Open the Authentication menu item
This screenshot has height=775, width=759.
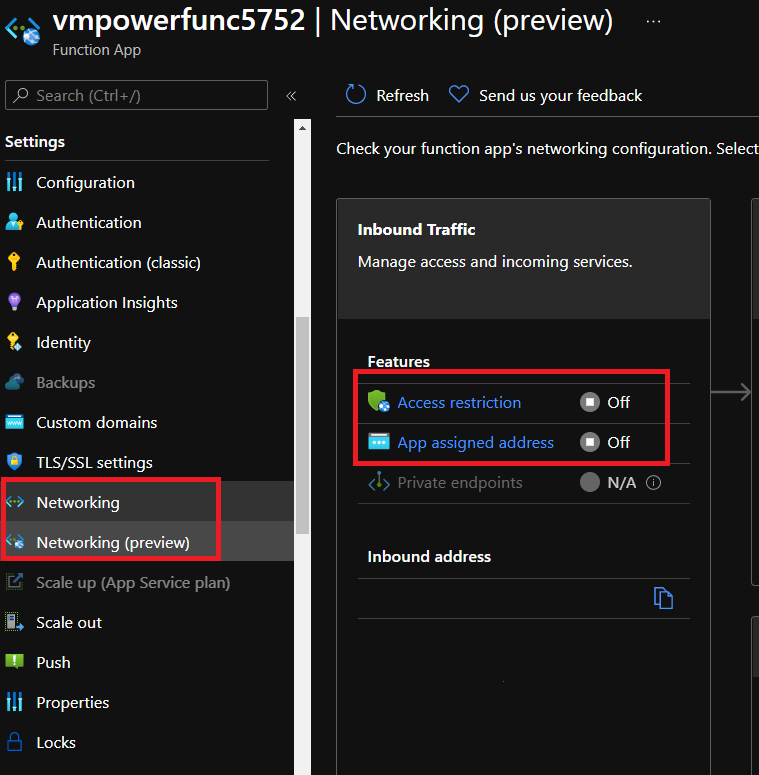click(x=89, y=223)
